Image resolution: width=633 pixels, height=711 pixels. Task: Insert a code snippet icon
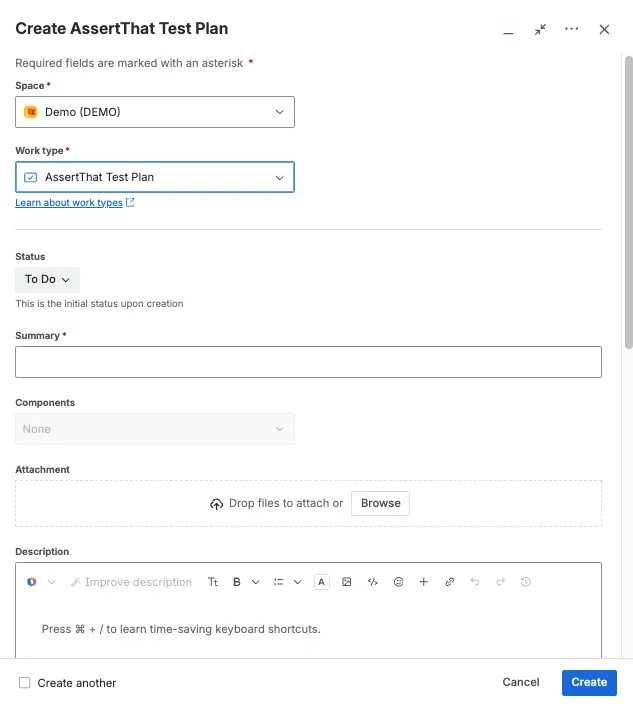coord(373,582)
